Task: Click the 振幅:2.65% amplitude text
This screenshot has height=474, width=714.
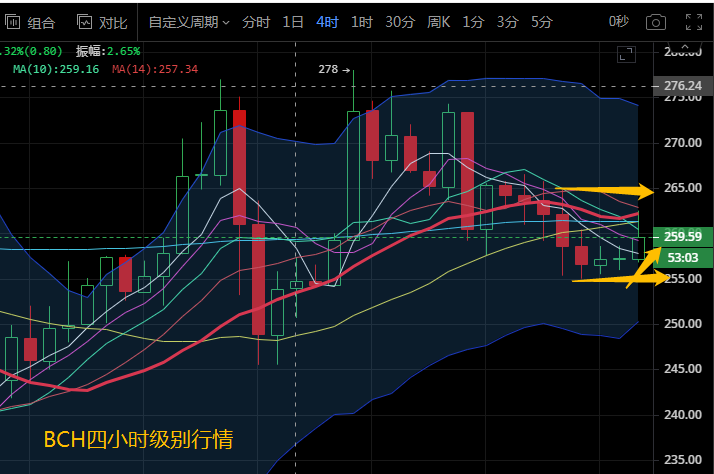Action: (108, 51)
